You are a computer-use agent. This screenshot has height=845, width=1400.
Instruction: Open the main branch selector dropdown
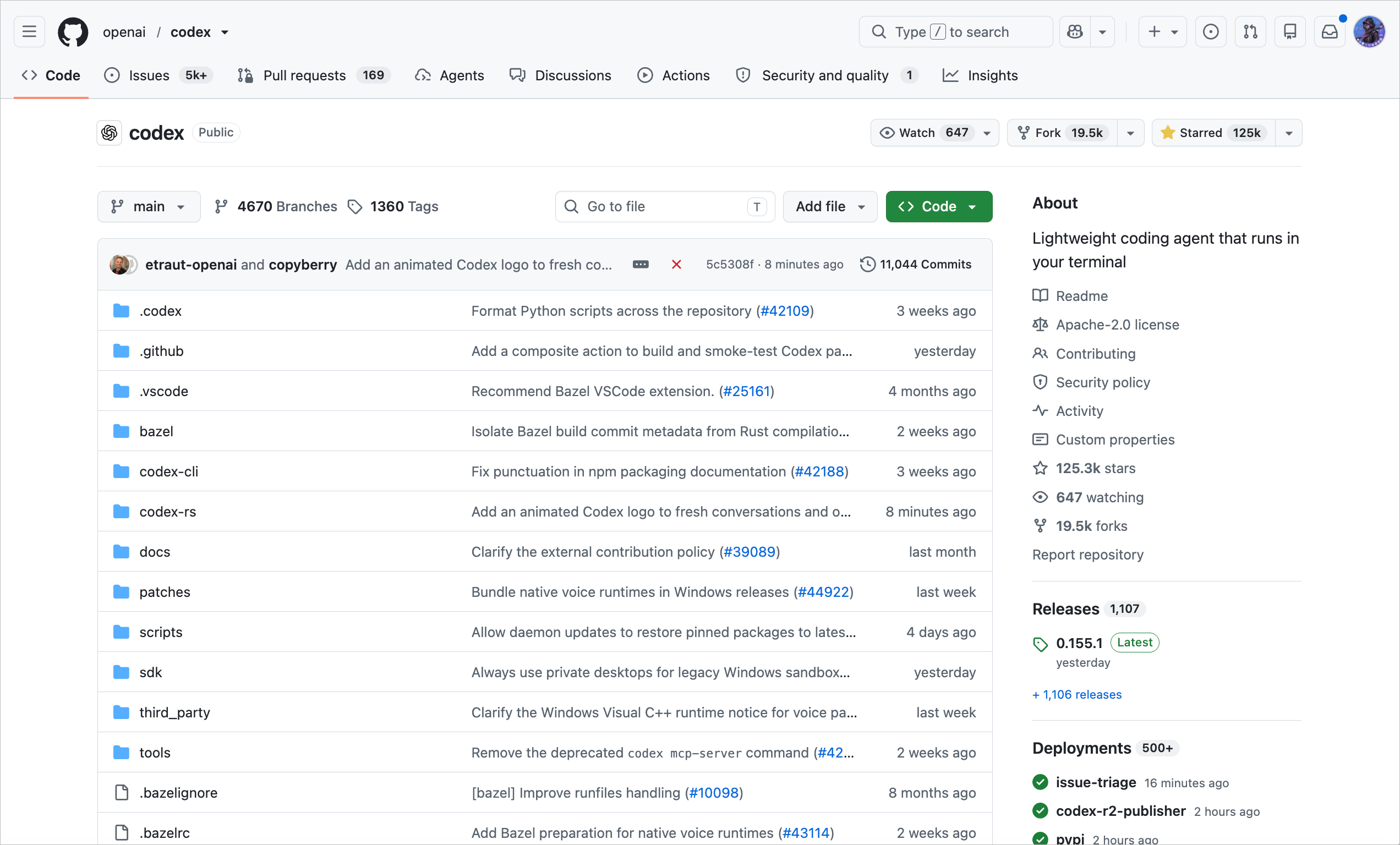[148, 206]
